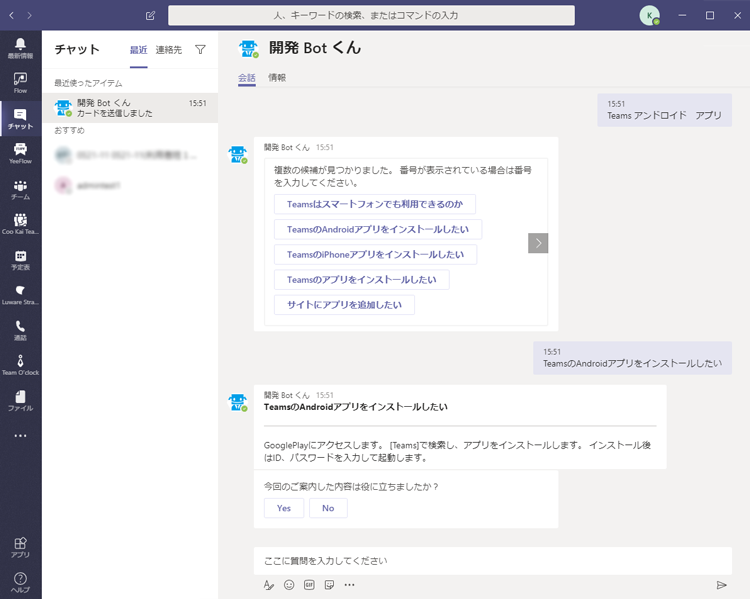Viewport: 750px width, 599px height.
Task: Switch to the Contacts (連絡先) tab
Action: [x=169, y=50]
